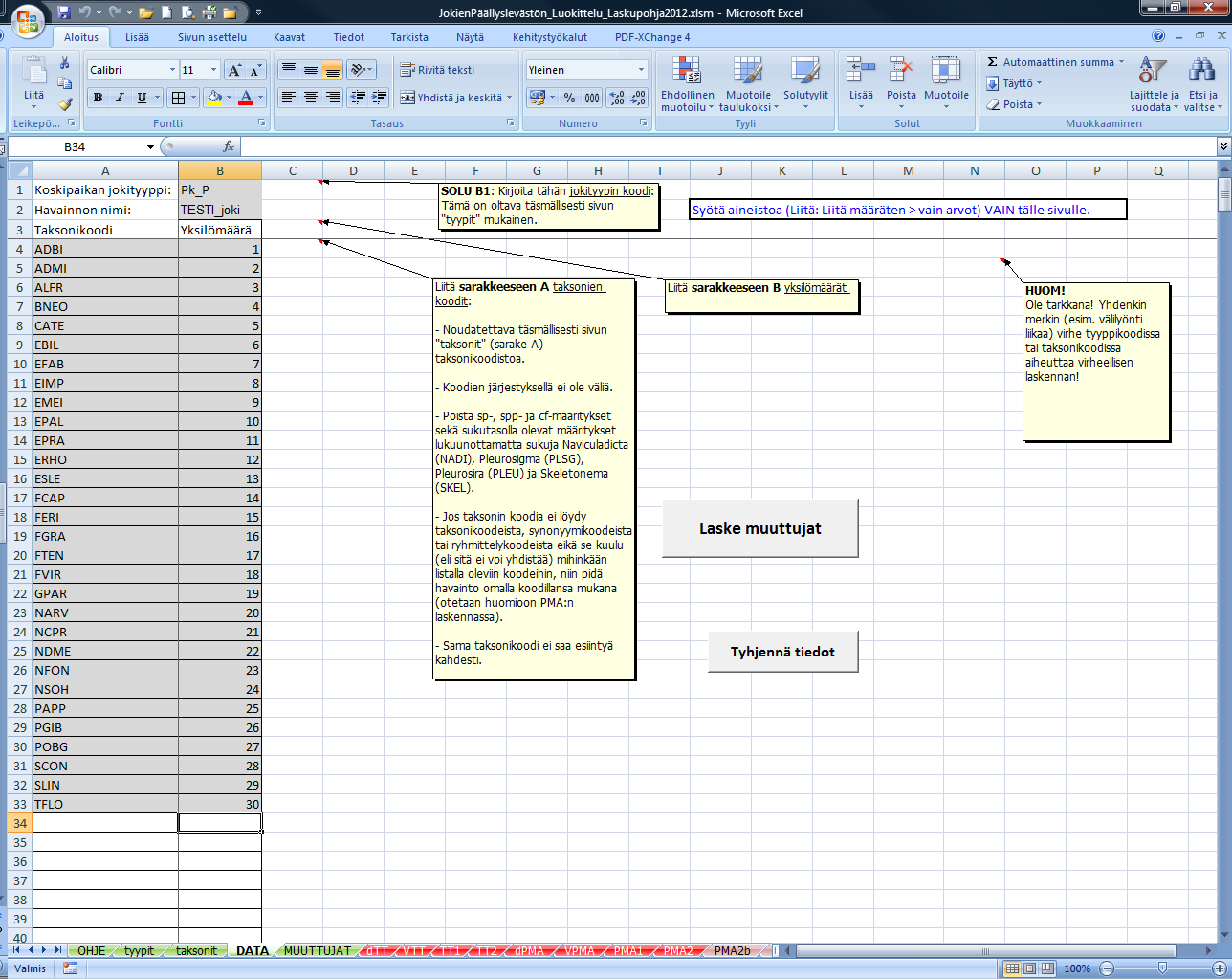Click the Copy icon in clipboard group
Viewport: 1232px width, 979px height.
click(64, 83)
